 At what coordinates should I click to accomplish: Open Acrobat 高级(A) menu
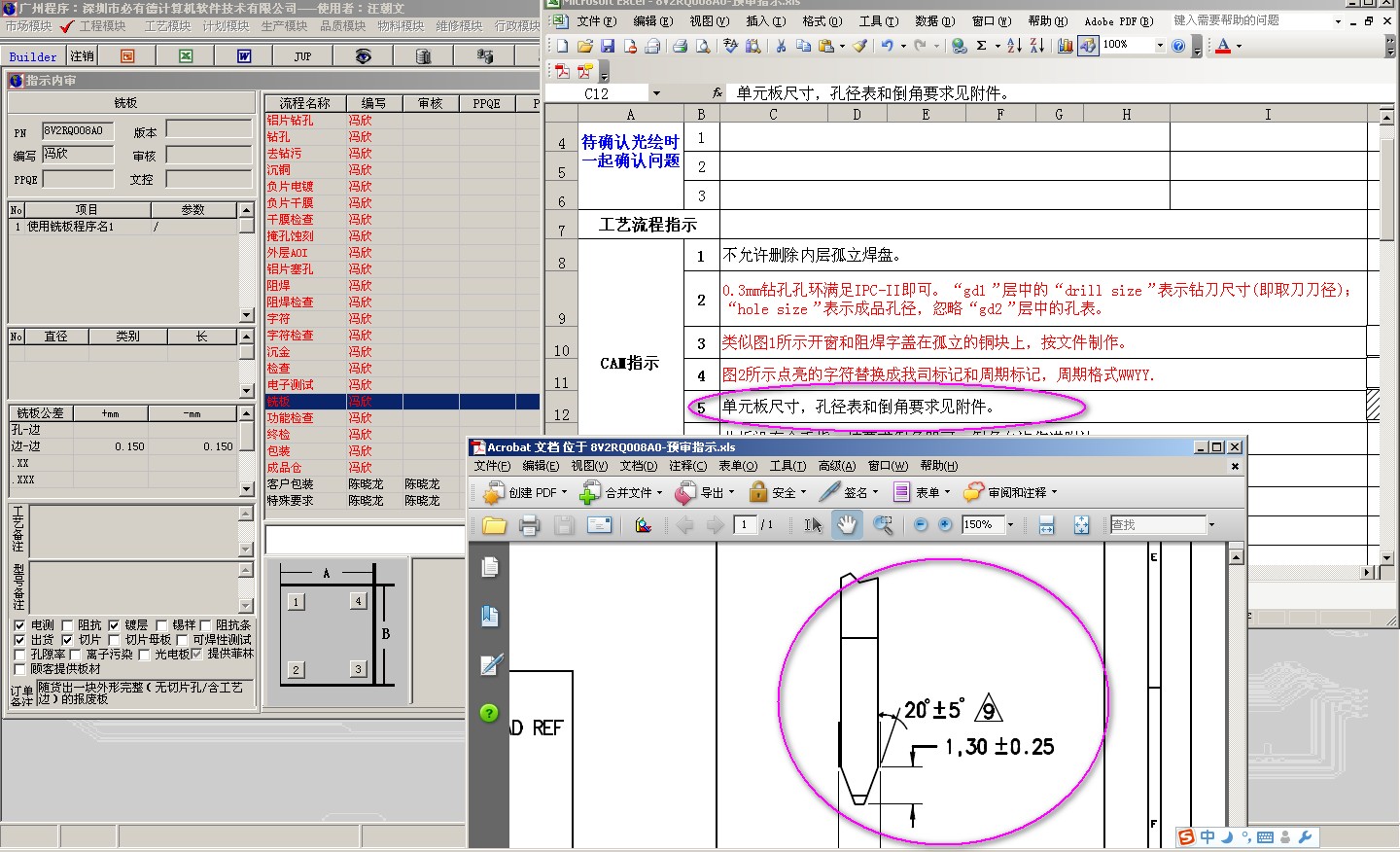point(837,466)
